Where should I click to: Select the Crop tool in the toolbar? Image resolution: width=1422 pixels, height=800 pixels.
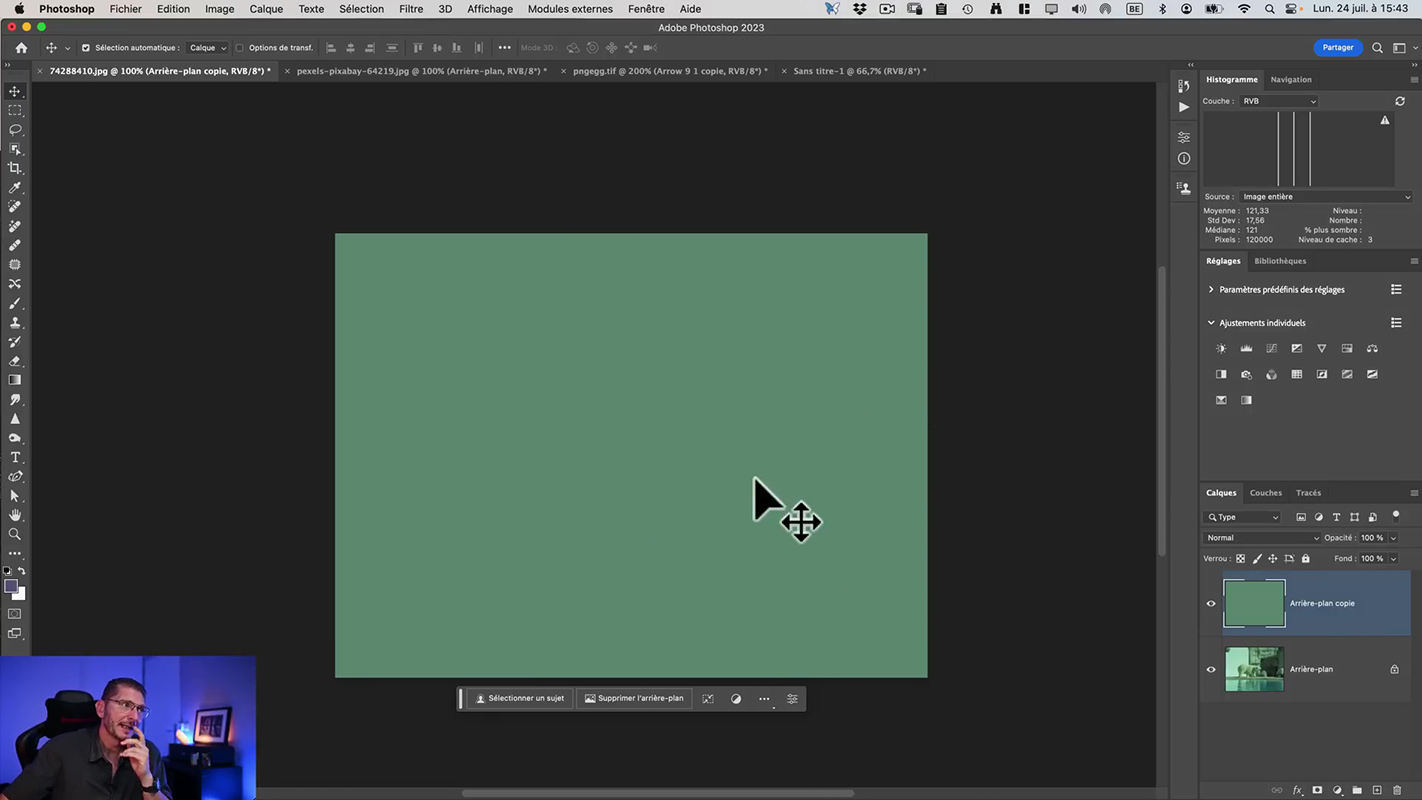(x=15, y=168)
